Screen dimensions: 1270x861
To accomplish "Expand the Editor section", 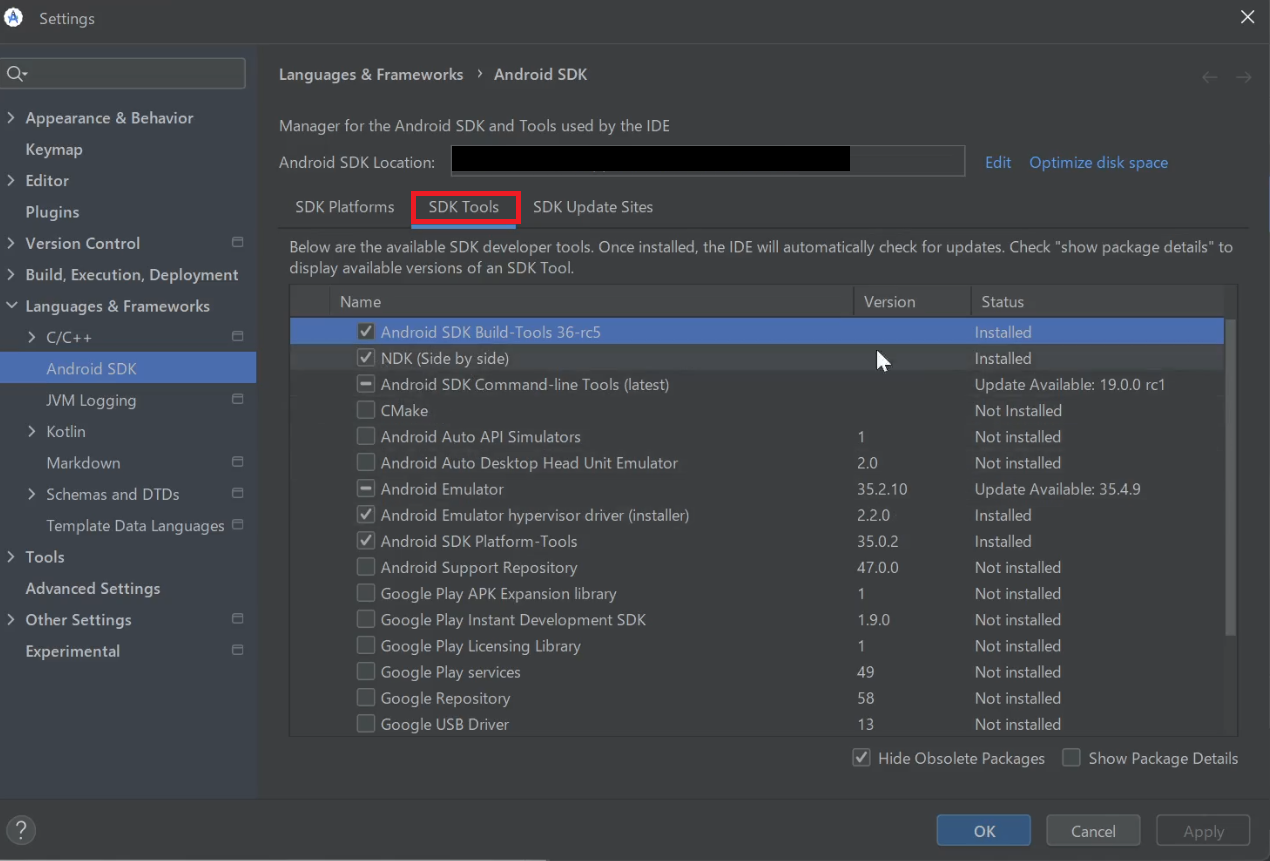I will point(11,181).
